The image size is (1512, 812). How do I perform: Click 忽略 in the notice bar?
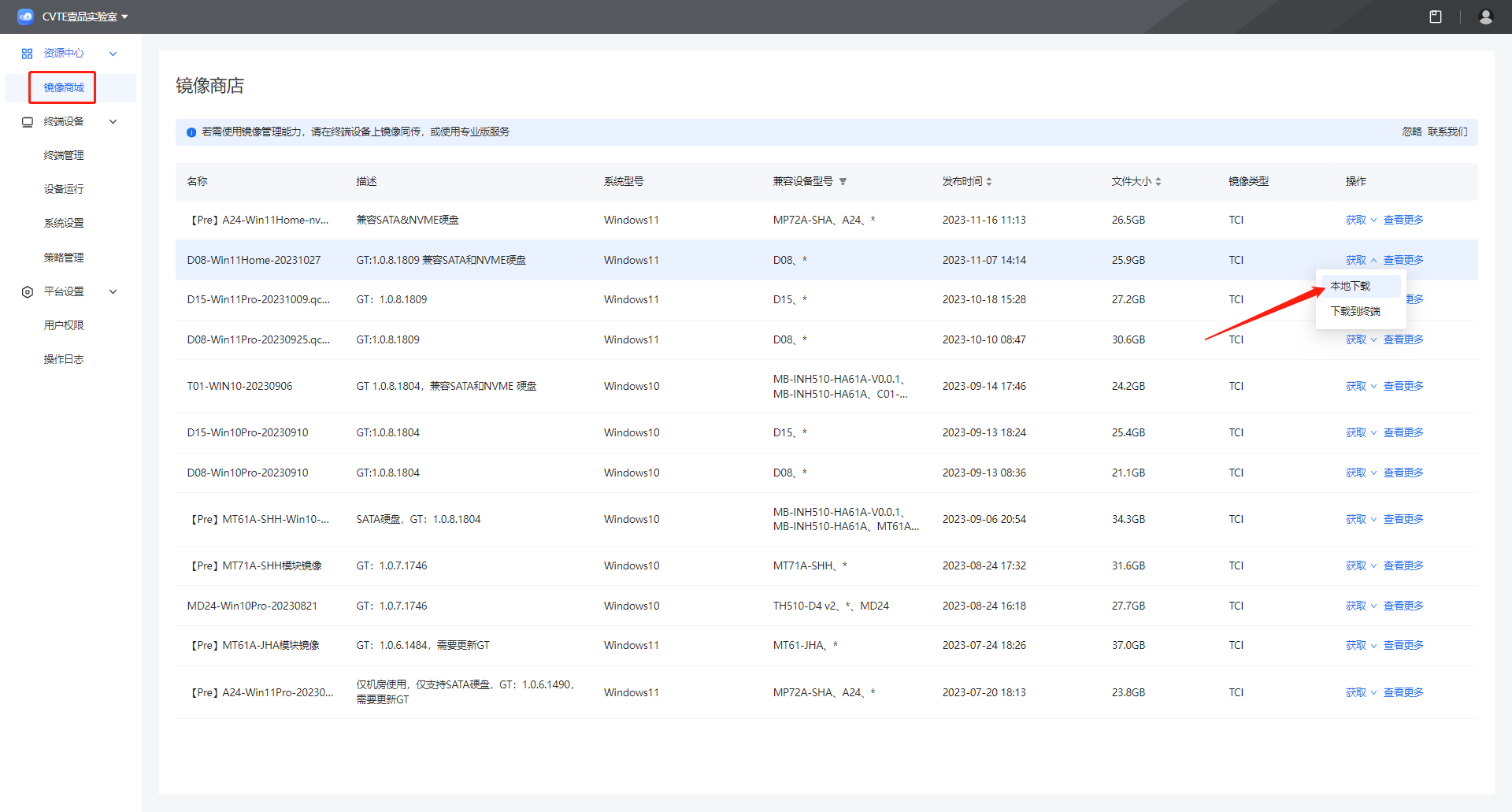click(1412, 132)
